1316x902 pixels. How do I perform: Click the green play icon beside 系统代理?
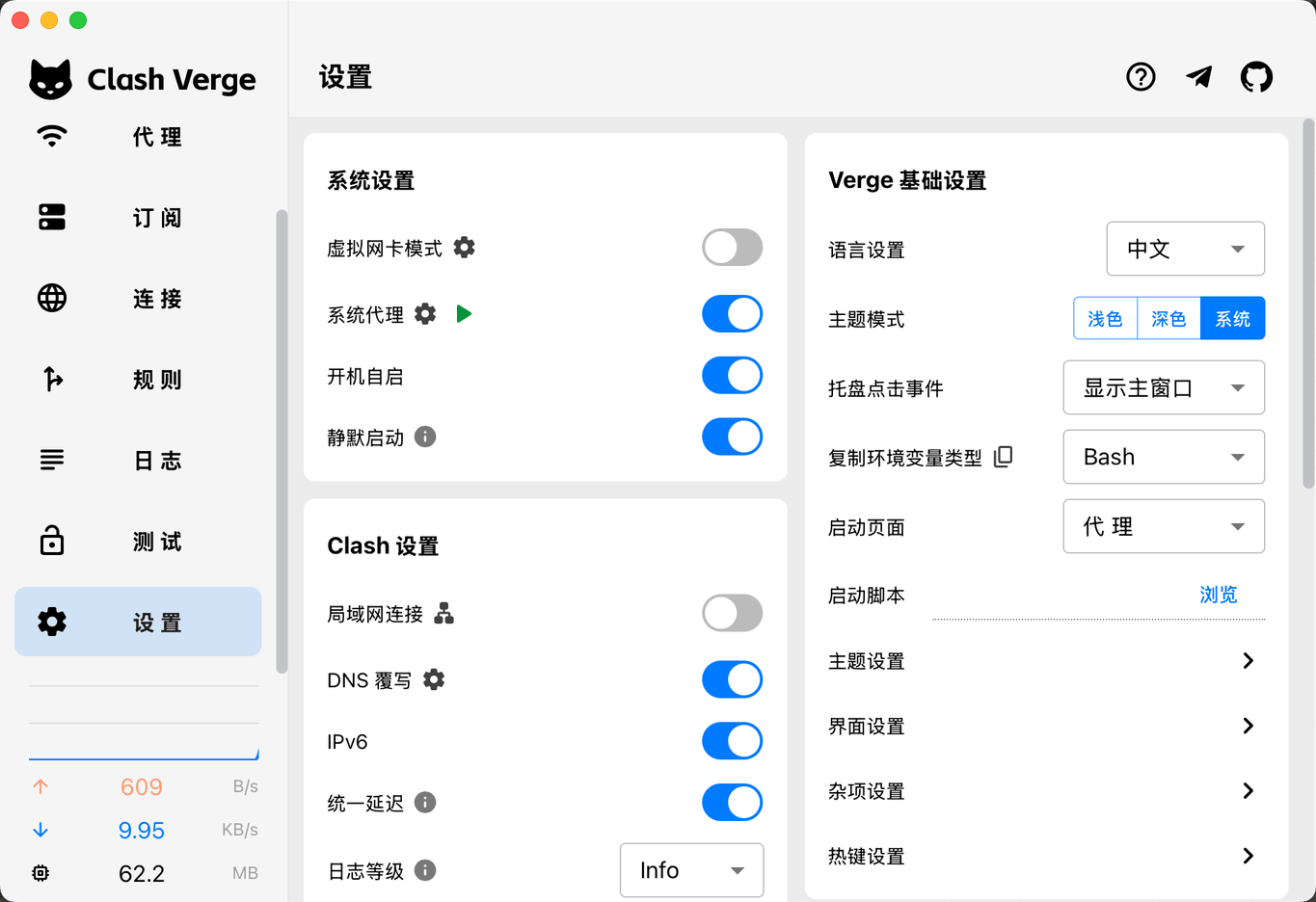(x=464, y=314)
